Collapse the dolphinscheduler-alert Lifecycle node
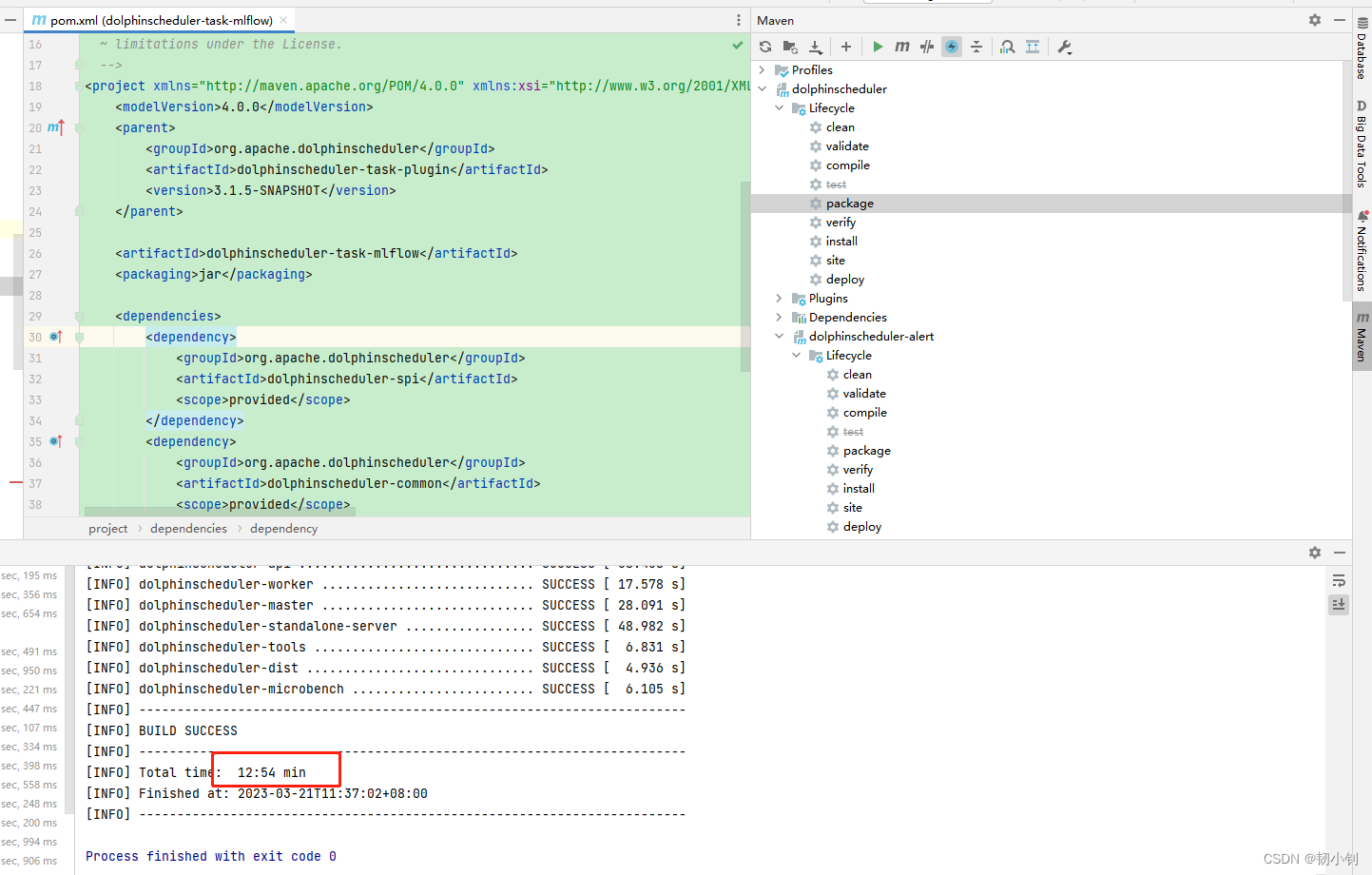The height and width of the screenshot is (875, 1372). click(797, 355)
